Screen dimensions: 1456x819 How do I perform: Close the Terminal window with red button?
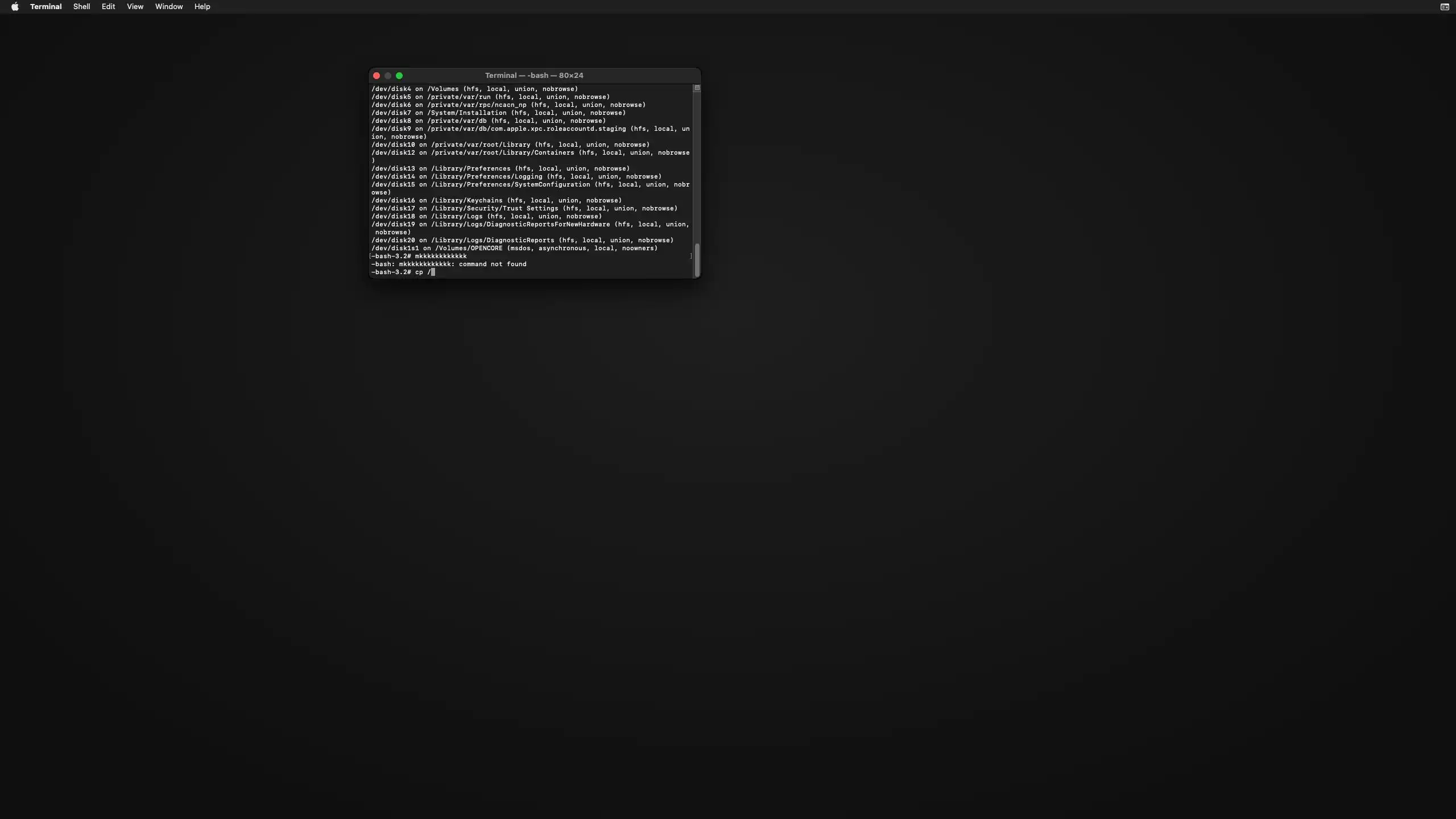(x=376, y=76)
